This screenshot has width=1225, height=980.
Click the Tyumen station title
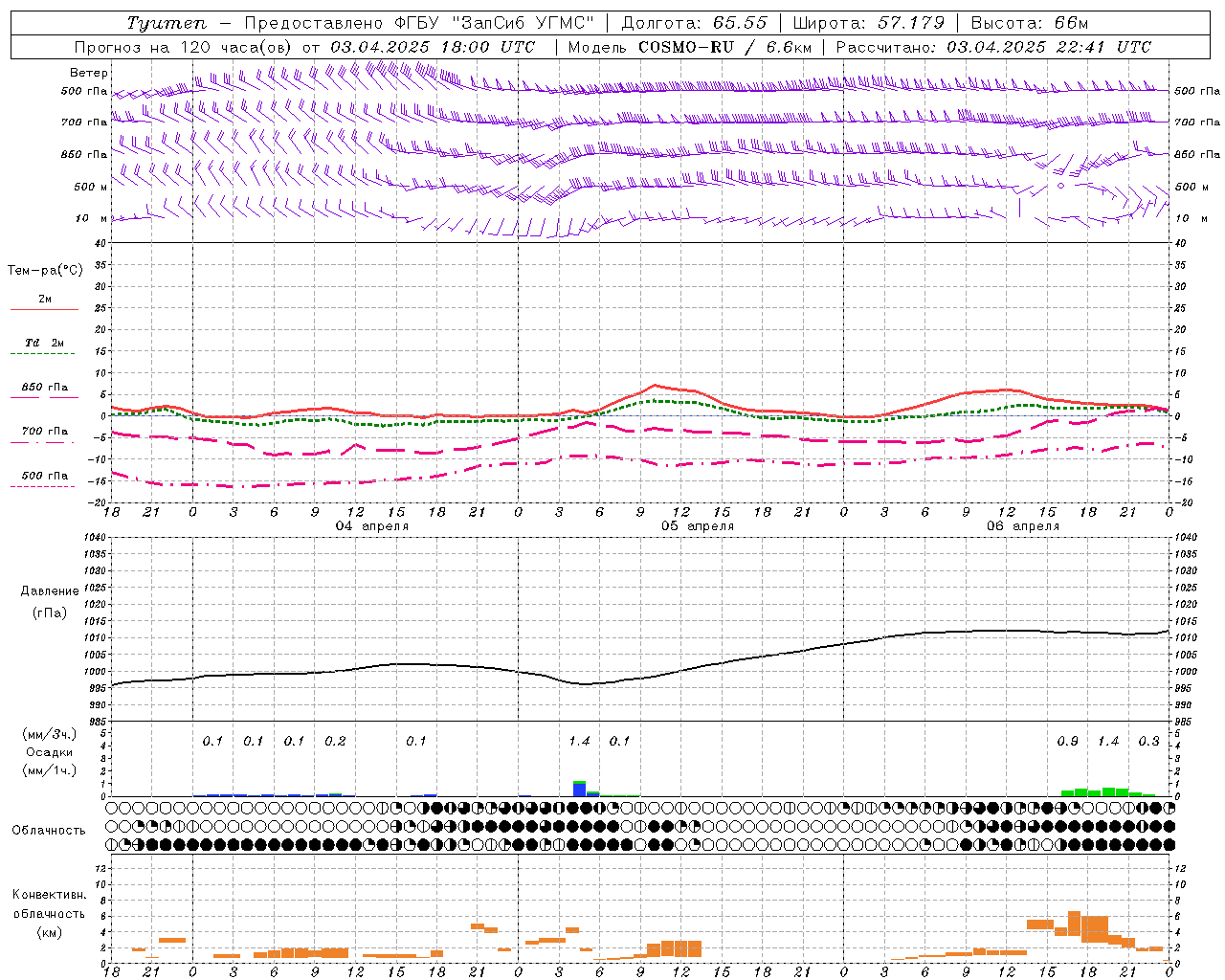[166, 23]
